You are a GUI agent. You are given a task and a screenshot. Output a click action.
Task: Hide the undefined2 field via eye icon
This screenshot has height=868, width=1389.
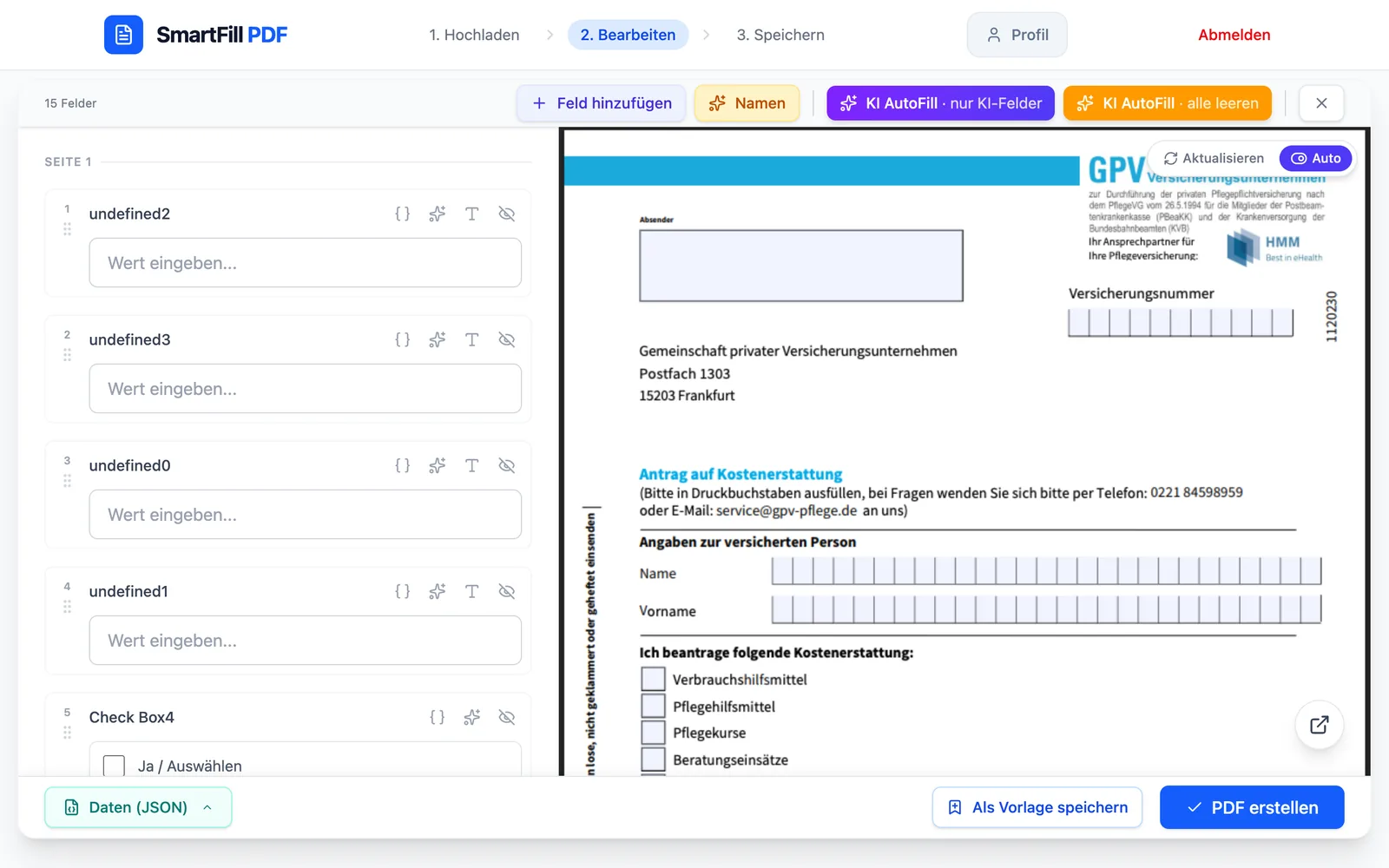(507, 214)
